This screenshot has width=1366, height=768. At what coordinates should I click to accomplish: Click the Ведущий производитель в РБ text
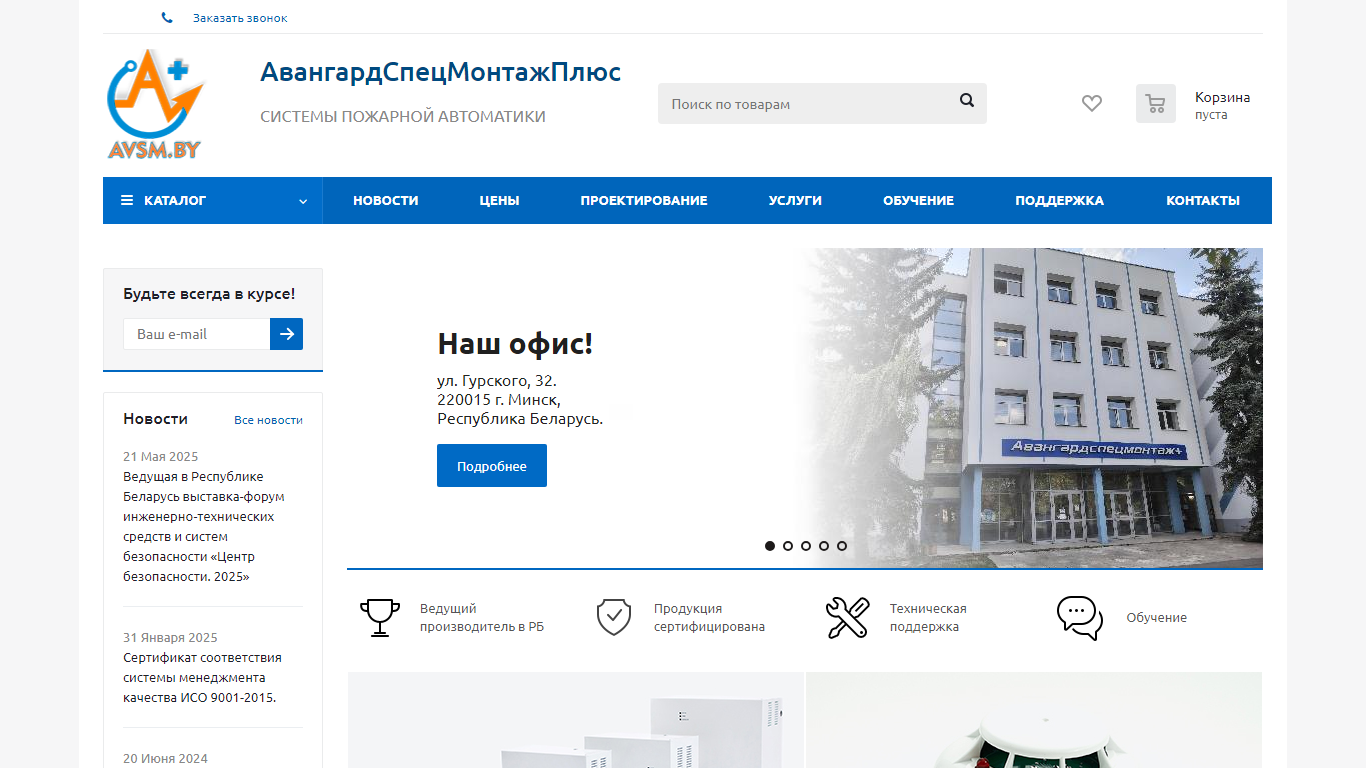coord(482,618)
